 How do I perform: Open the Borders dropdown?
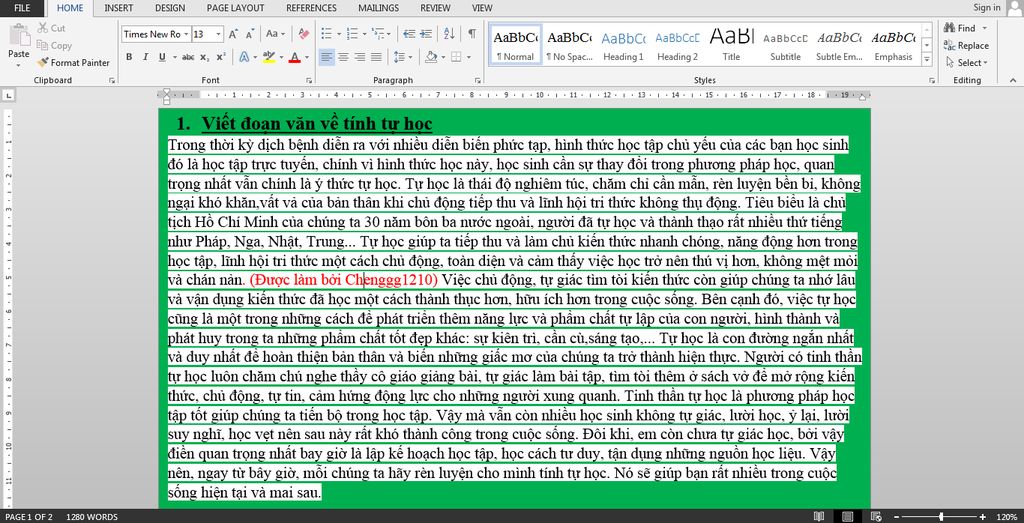pos(469,57)
